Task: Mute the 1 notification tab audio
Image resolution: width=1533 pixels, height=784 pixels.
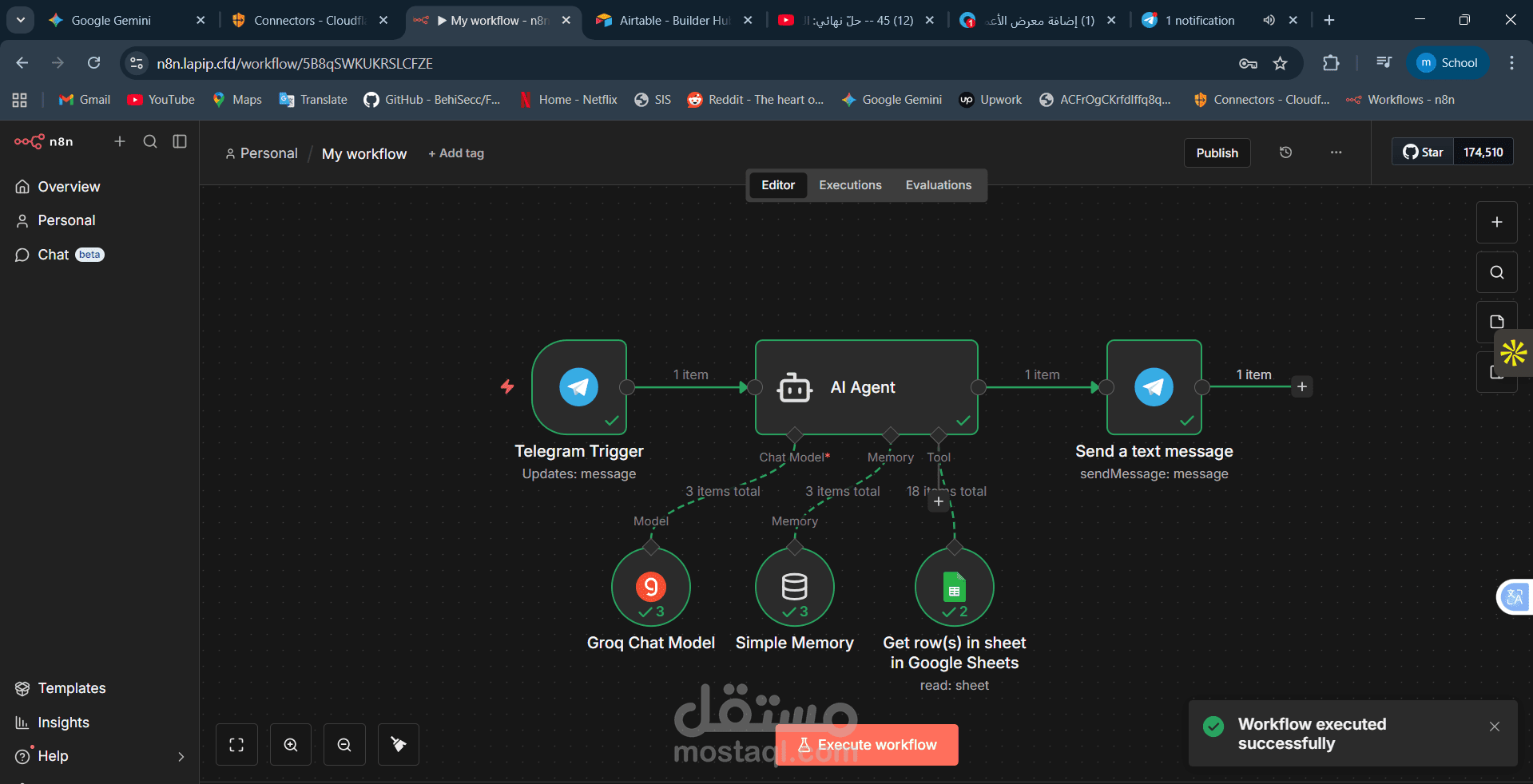Action: click(x=1269, y=21)
